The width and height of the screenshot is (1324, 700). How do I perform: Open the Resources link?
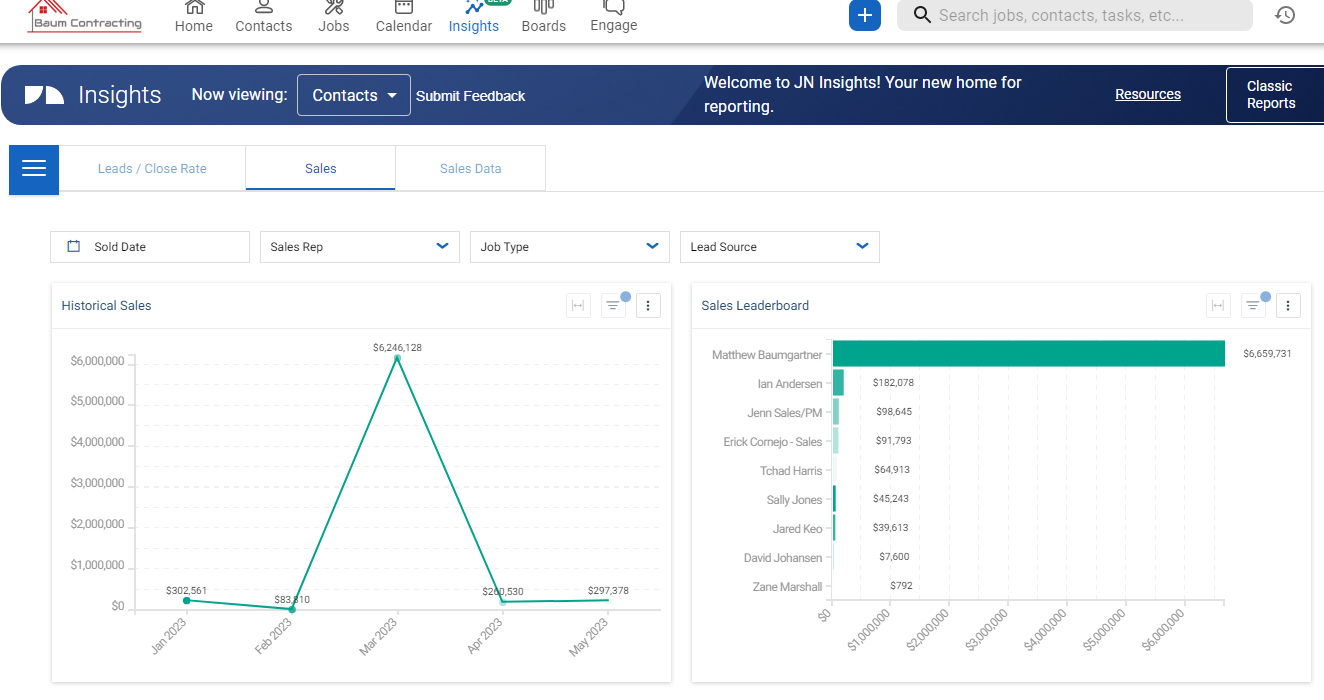pos(1148,94)
